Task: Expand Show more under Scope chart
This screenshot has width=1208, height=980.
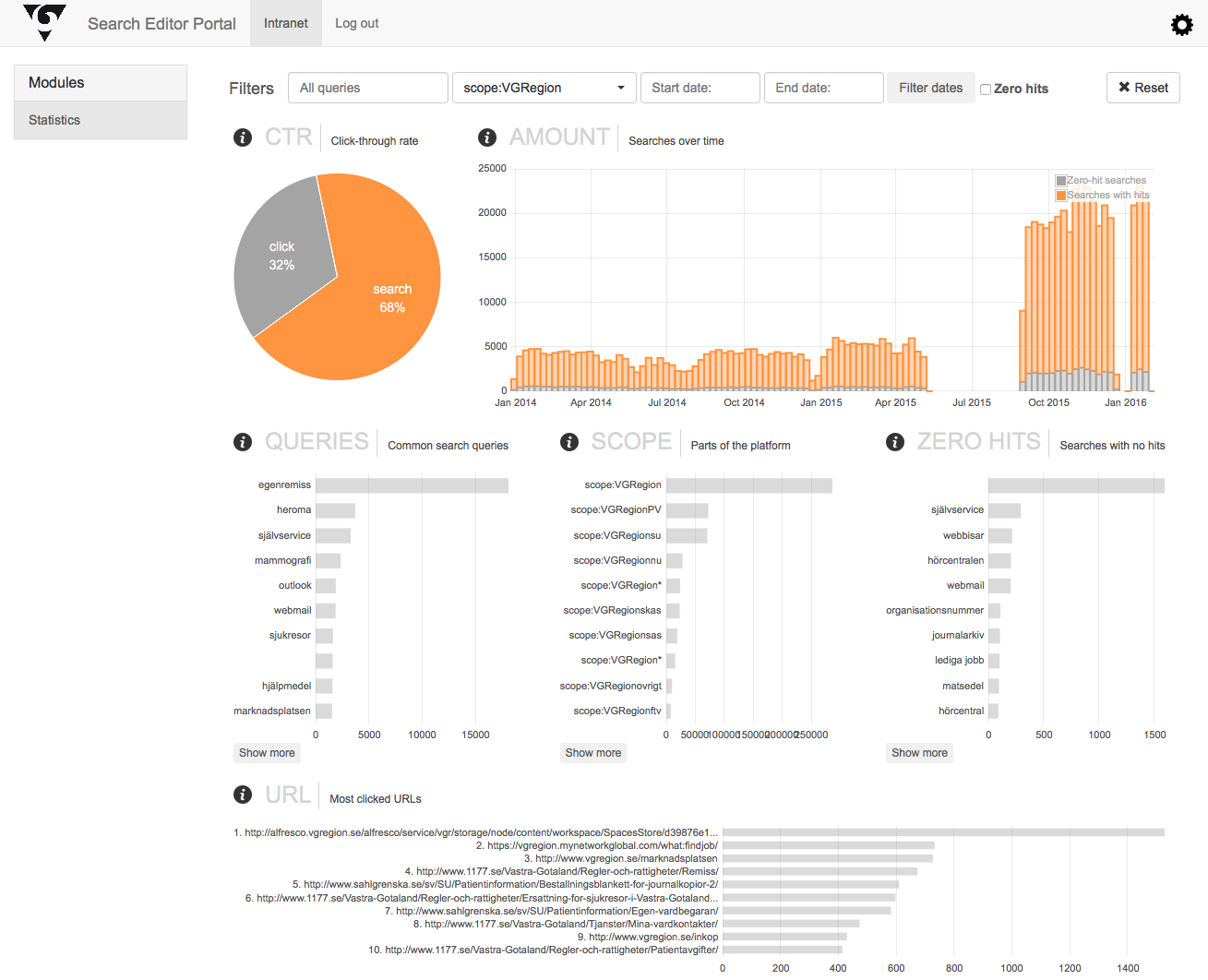Action: [592, 753]
